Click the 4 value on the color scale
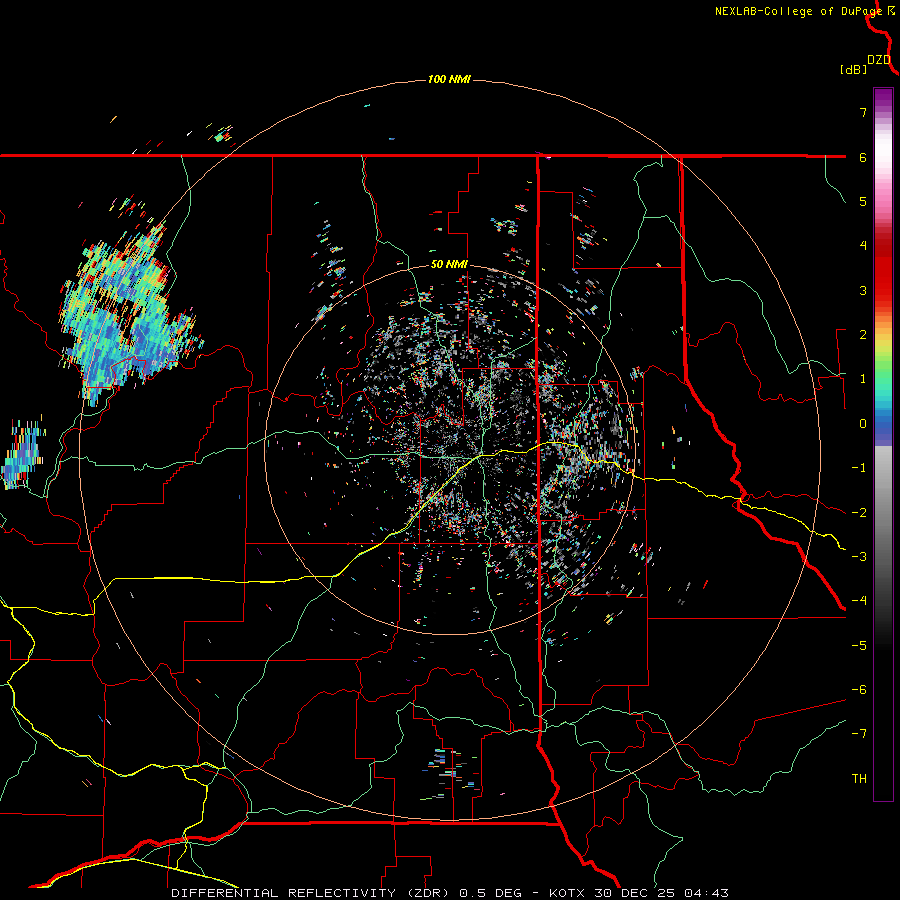 (x=863, y=246)
